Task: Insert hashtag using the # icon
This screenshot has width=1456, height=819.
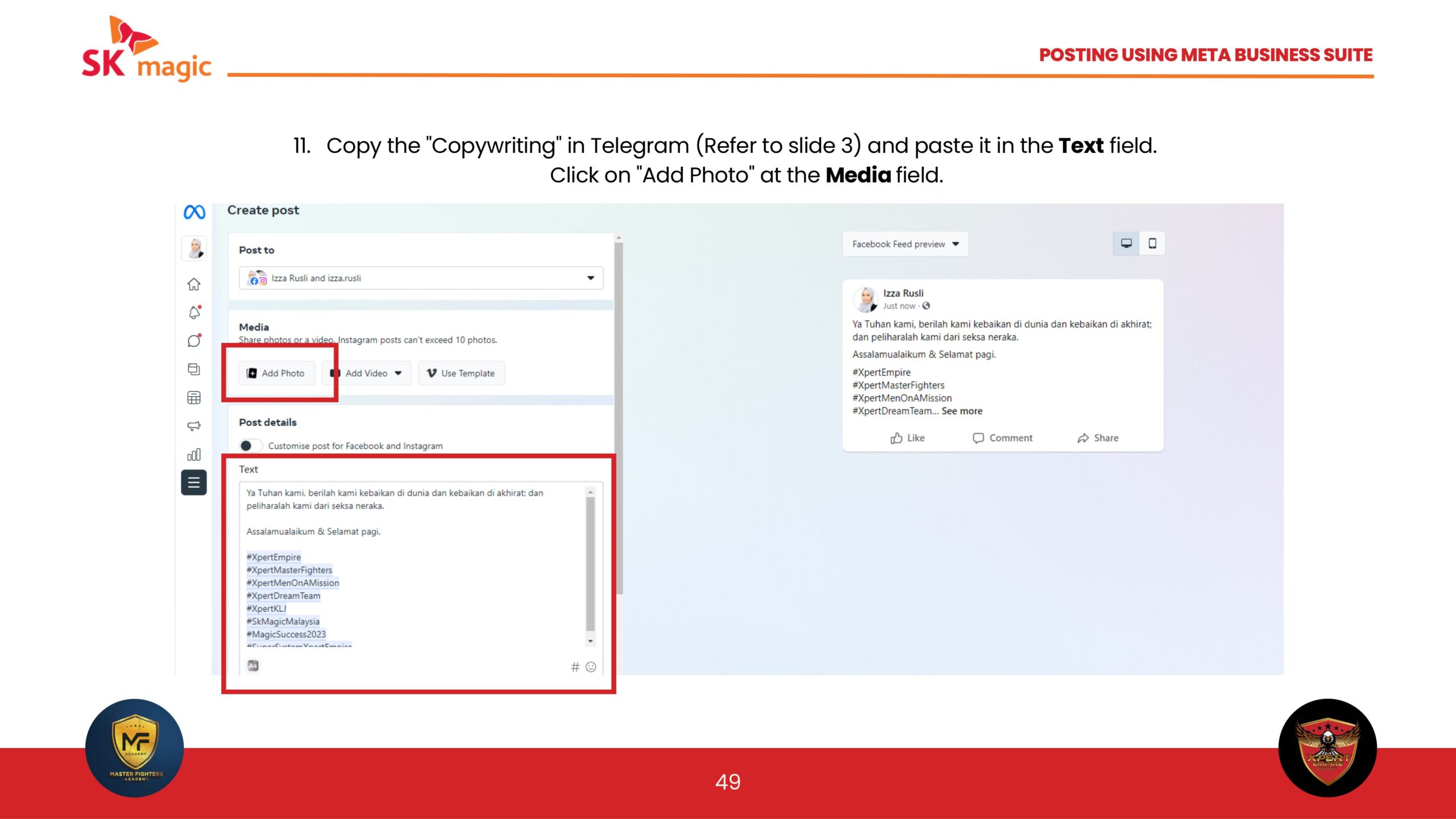Action: (x=575, y=667)
